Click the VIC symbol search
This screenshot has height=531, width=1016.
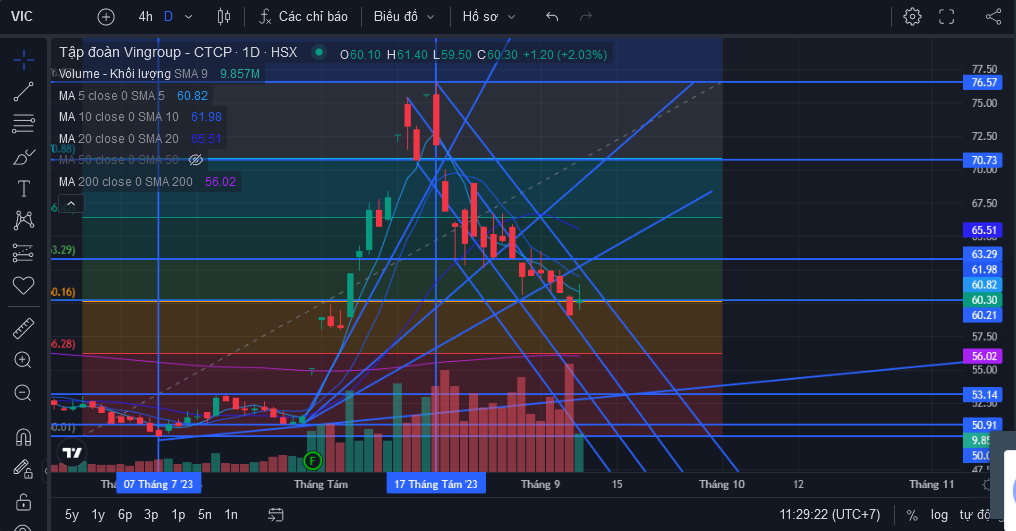pyautogui.click(x=21, y=16)
